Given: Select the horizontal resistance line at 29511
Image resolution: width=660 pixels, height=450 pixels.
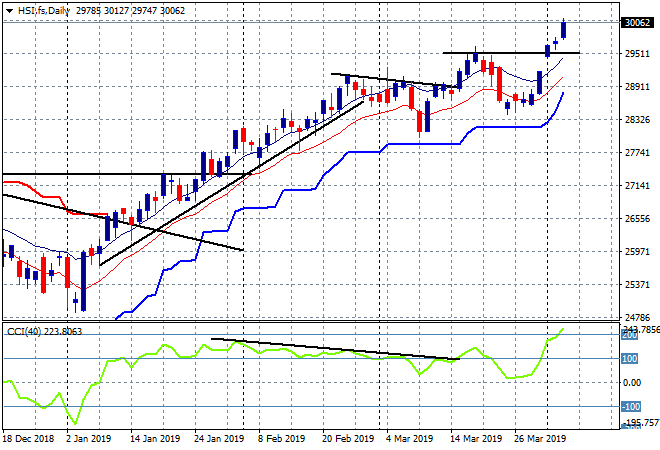Looking at the screenshot, I should click(x=511, y=53).
